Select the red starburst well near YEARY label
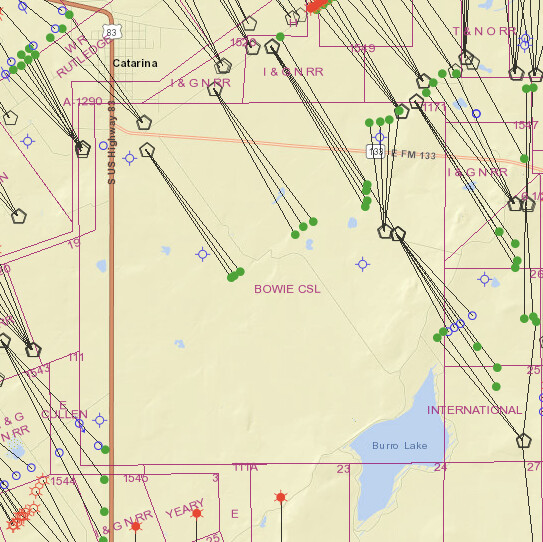543x542 pixels. point(197,513)
